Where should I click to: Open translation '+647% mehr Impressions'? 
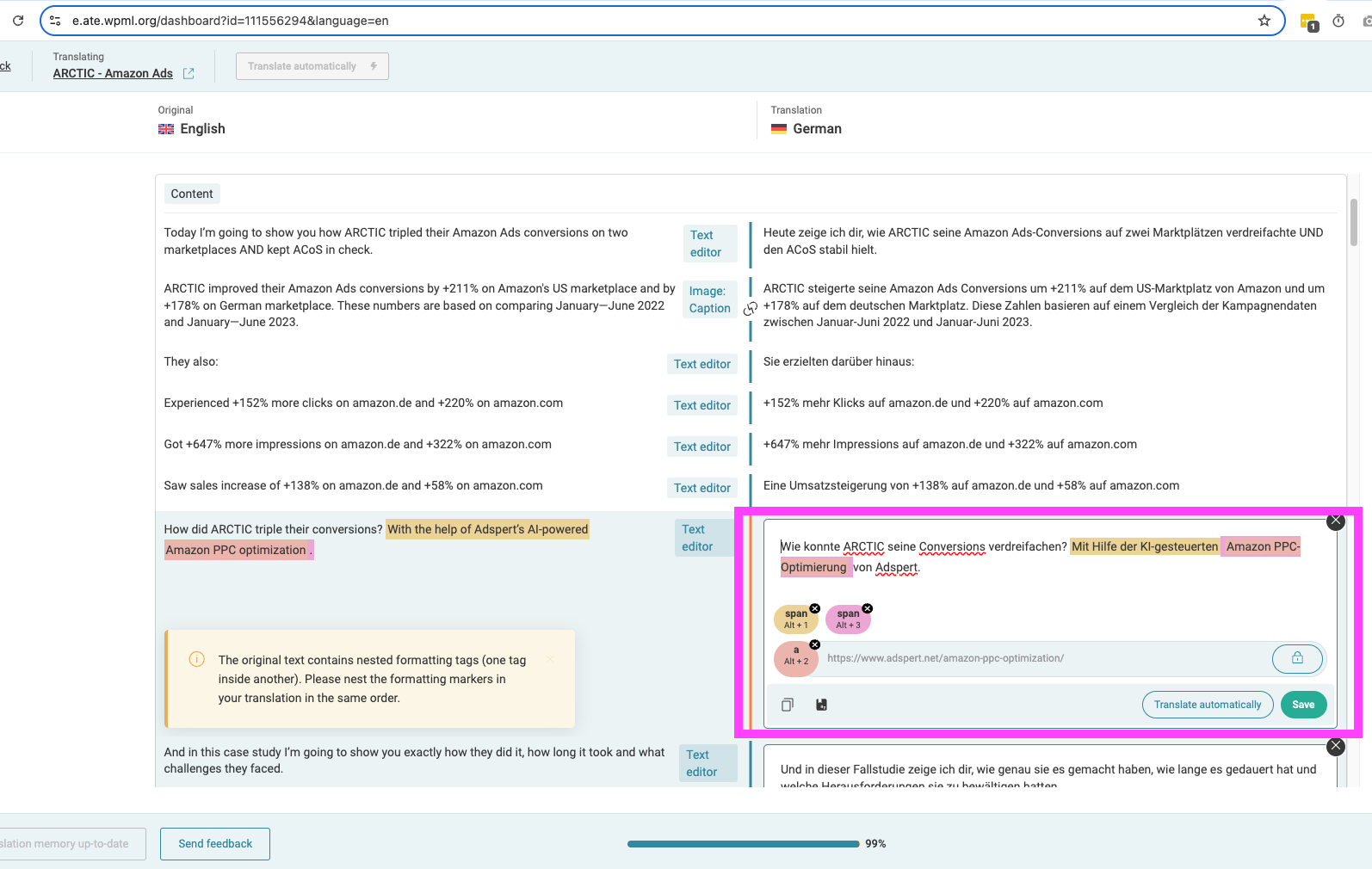(950, 444)
